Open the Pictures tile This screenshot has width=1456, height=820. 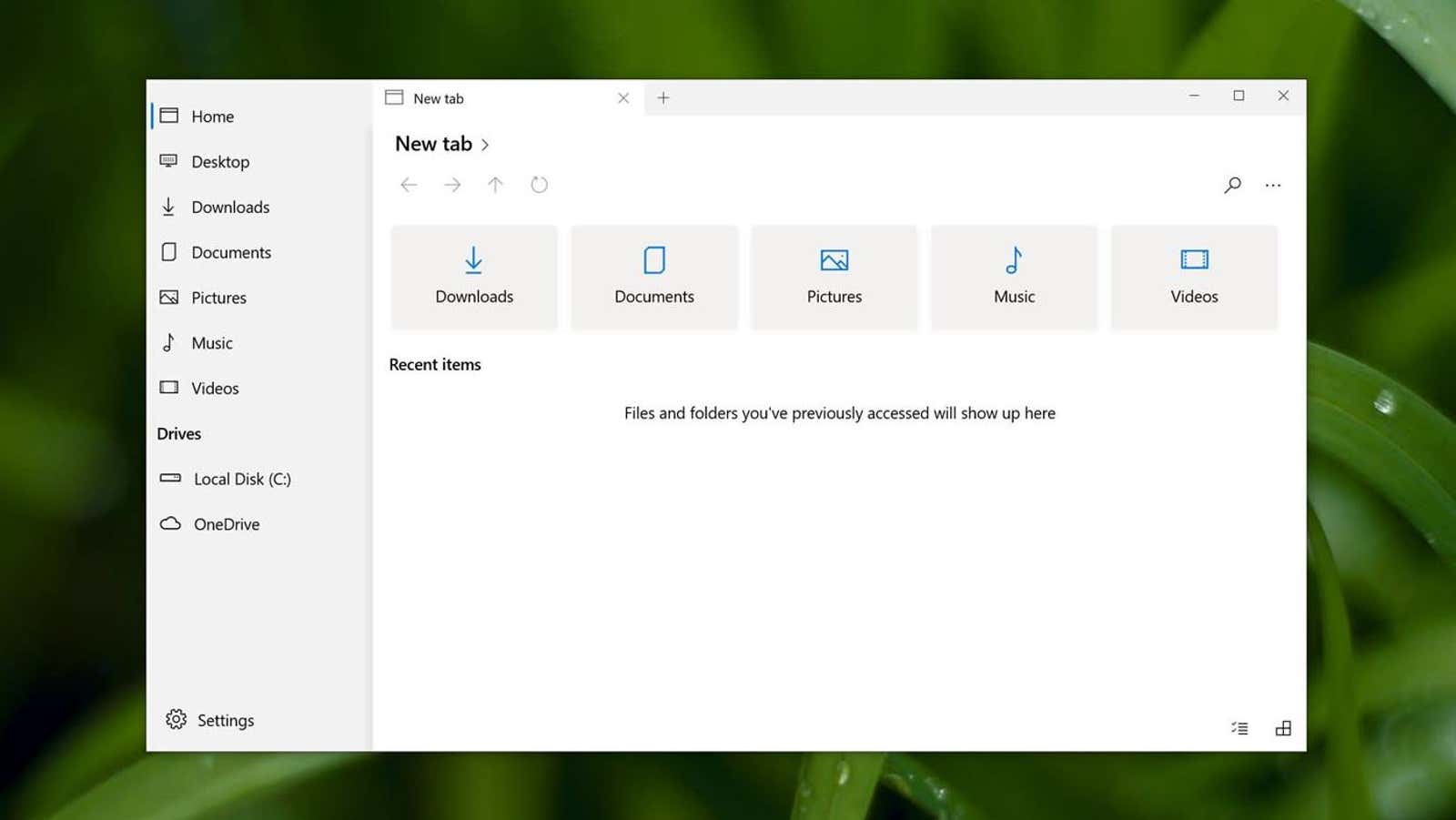pyautogui.click(x=834, y=278)
